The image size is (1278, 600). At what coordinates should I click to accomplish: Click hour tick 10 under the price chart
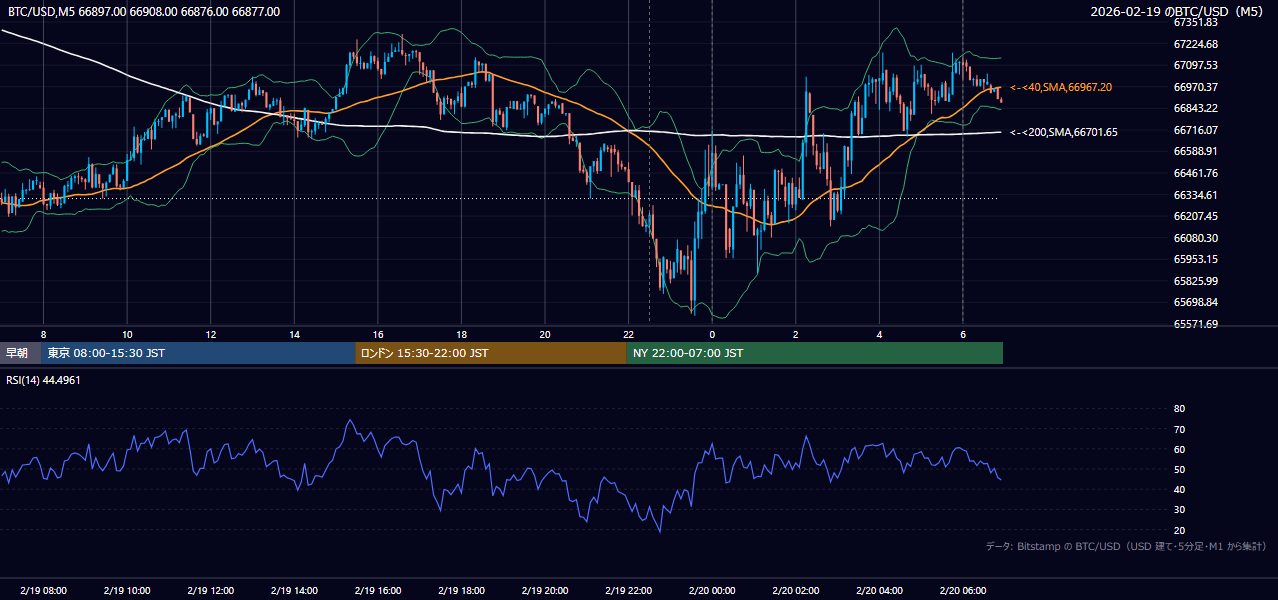point(127,334)
